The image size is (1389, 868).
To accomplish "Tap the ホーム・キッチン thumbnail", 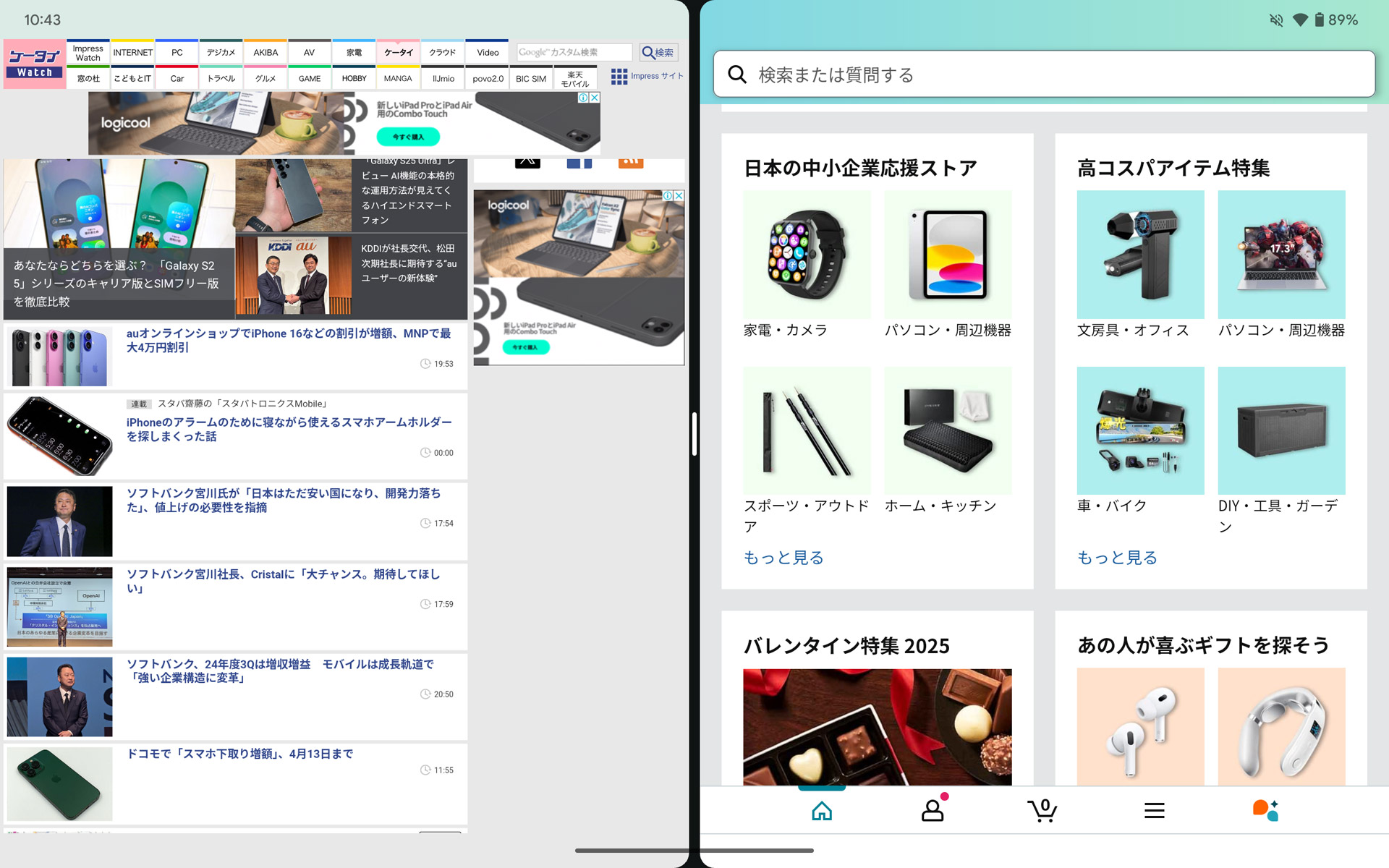I will click(948, 430).
